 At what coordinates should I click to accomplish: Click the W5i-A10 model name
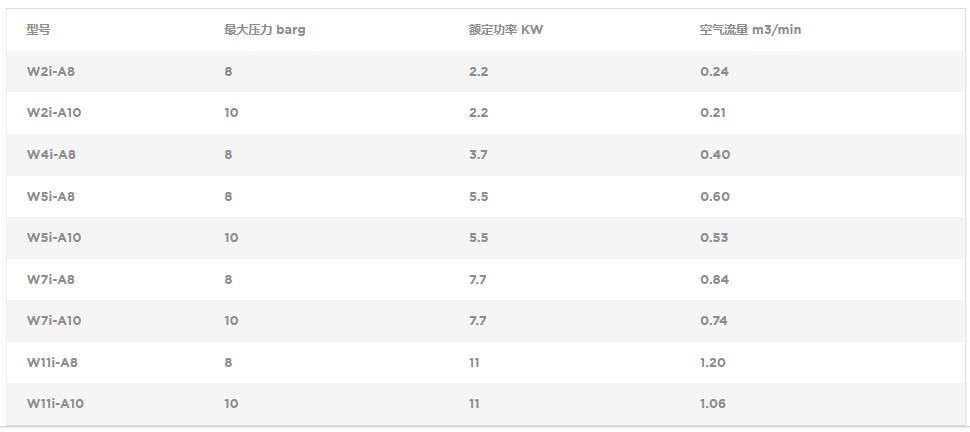click(54, 238)
